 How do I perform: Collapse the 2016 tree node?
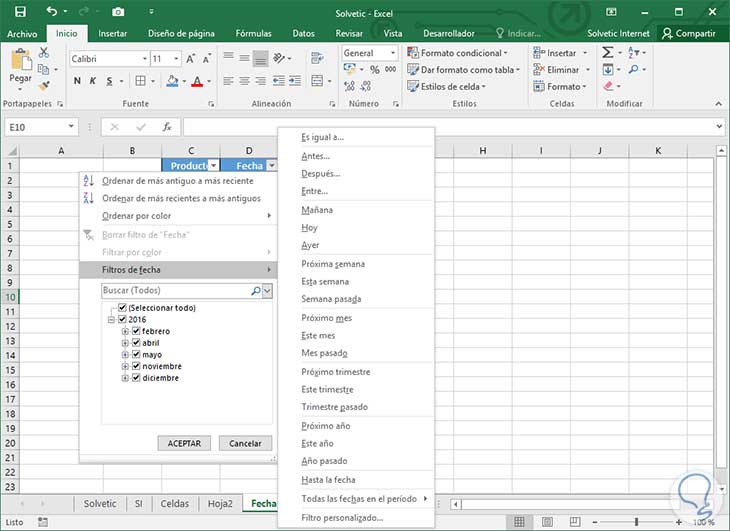111,320
